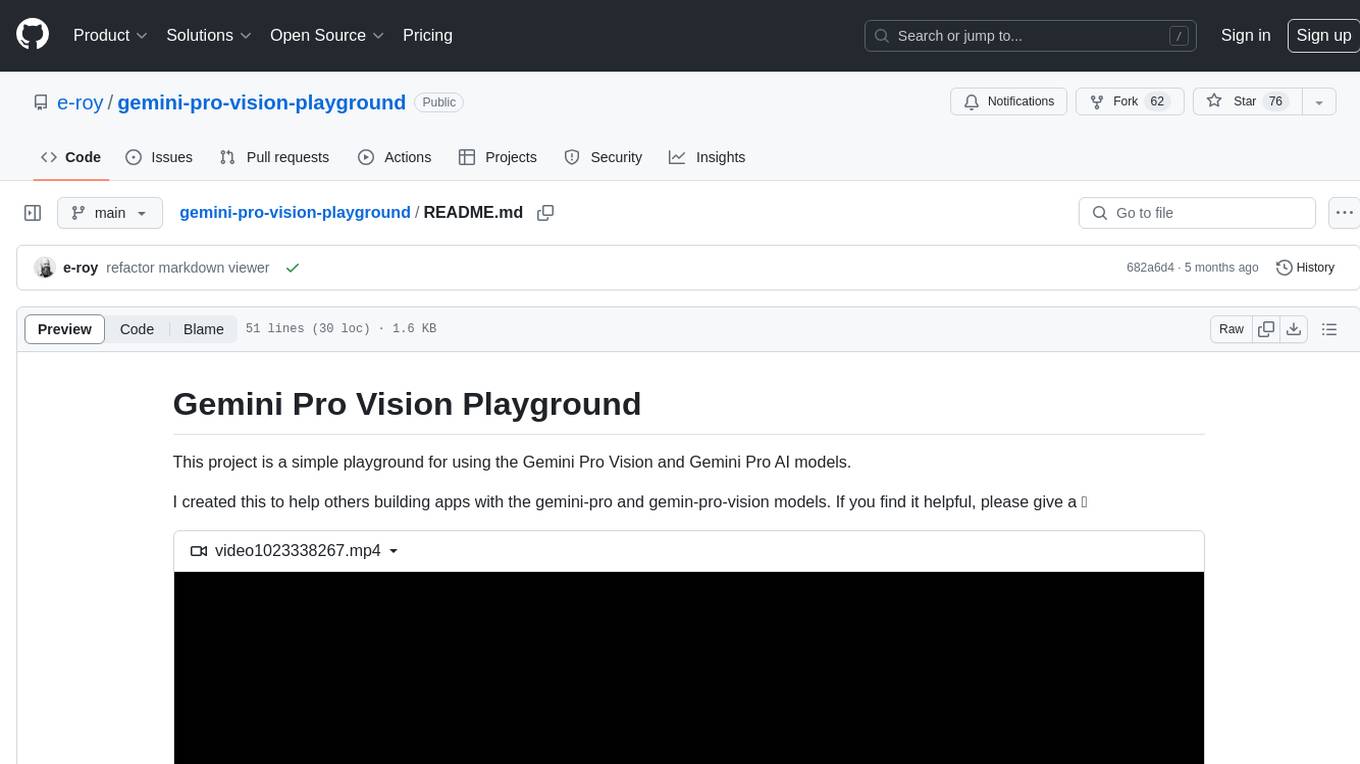Open the e-roy owner profile link
The image size is (1360, 764).
pos(80,102)
